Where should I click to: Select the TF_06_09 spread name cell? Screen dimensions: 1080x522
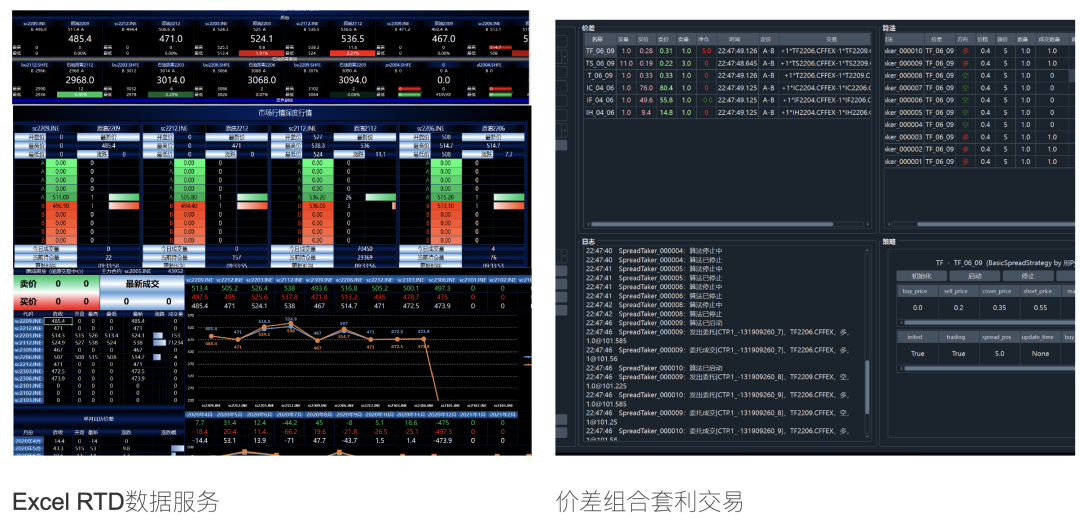(600, 51)
